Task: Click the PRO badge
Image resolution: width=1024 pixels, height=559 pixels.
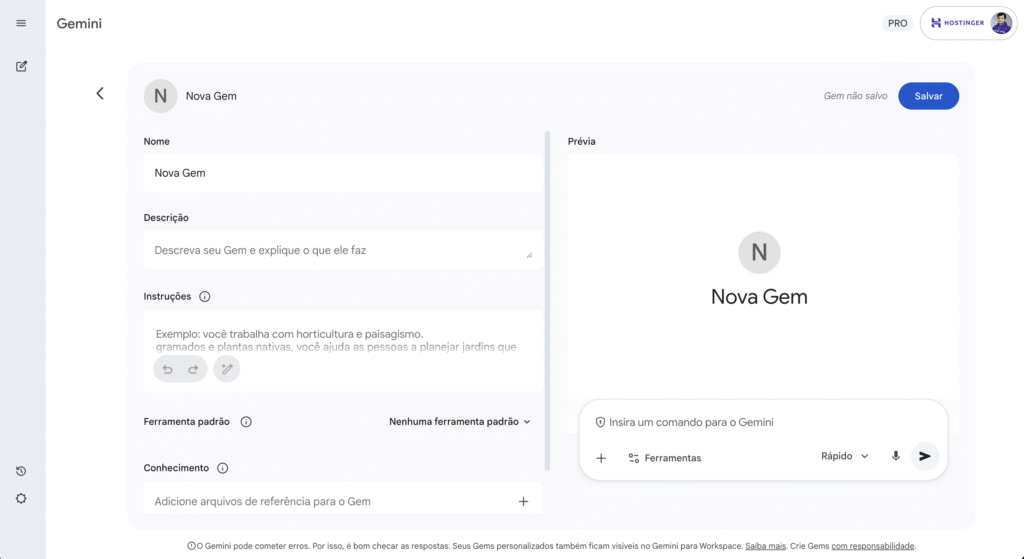Action: click(x=897, y=24)
